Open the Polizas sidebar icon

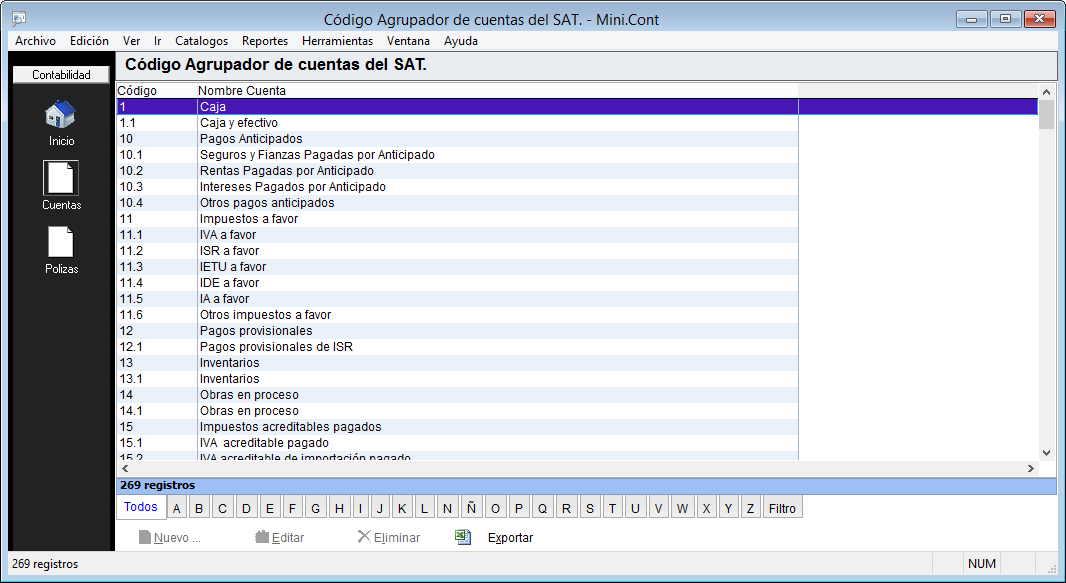coord(61,242)
